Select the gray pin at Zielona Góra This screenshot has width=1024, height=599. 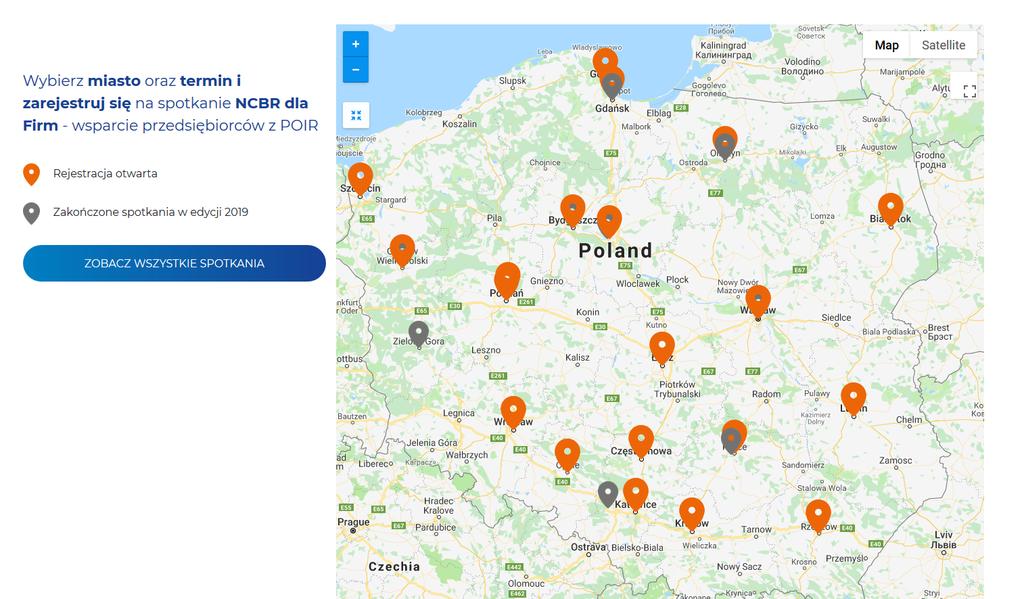coord(419,333)
